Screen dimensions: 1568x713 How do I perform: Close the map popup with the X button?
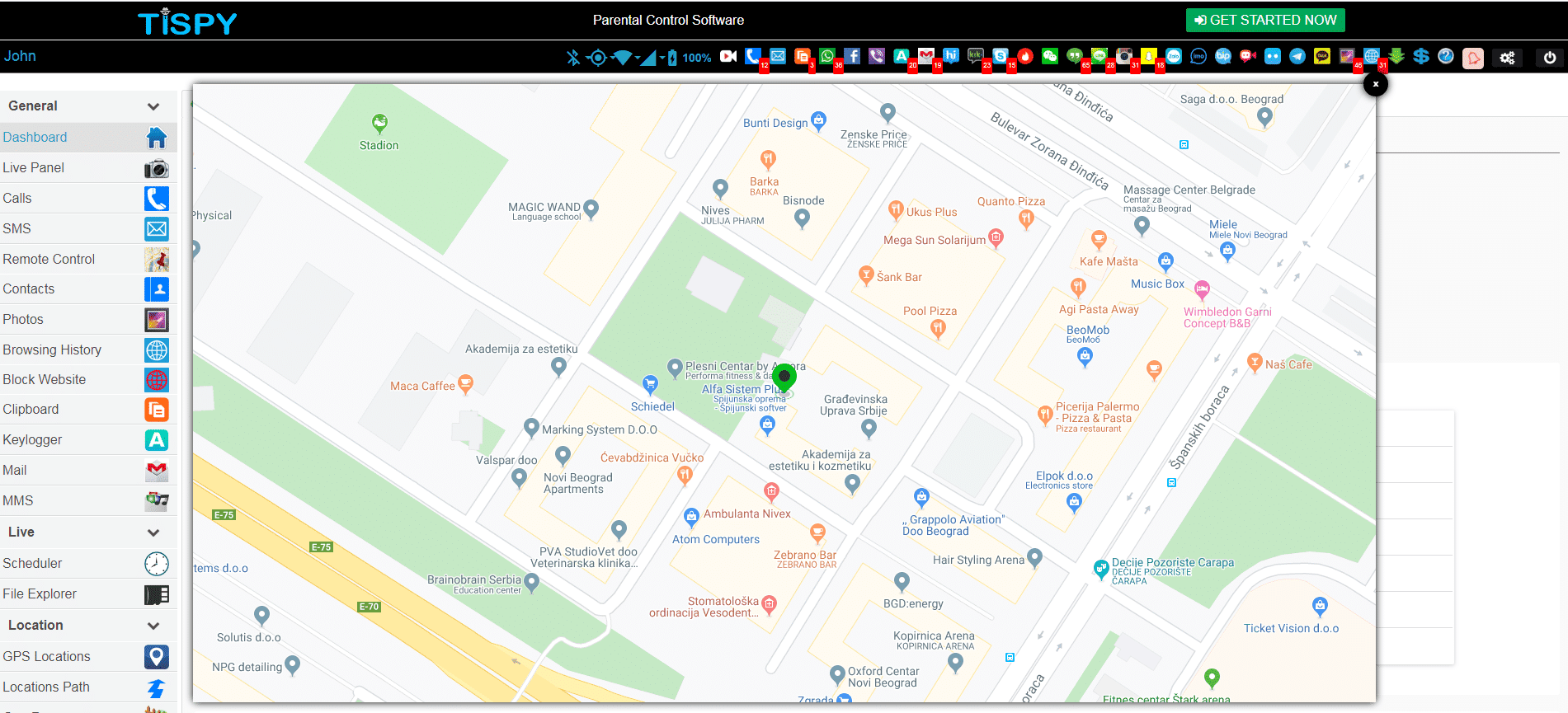(x=1375, y=84)
